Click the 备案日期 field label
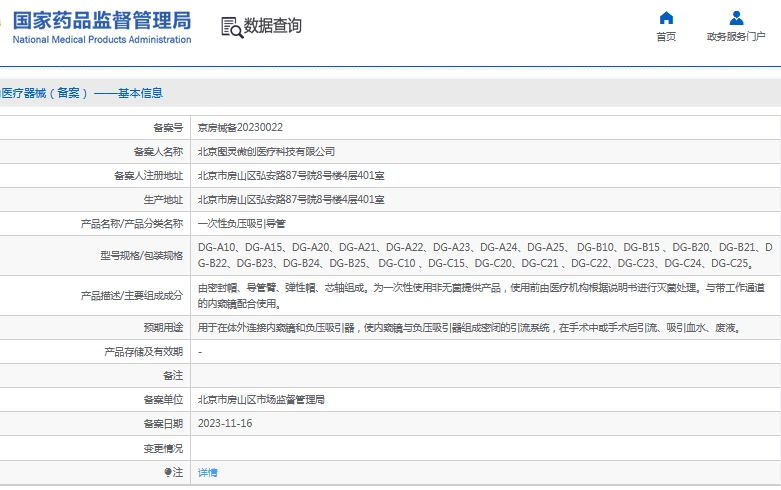The image size is (781, 490). click(163, 424)
